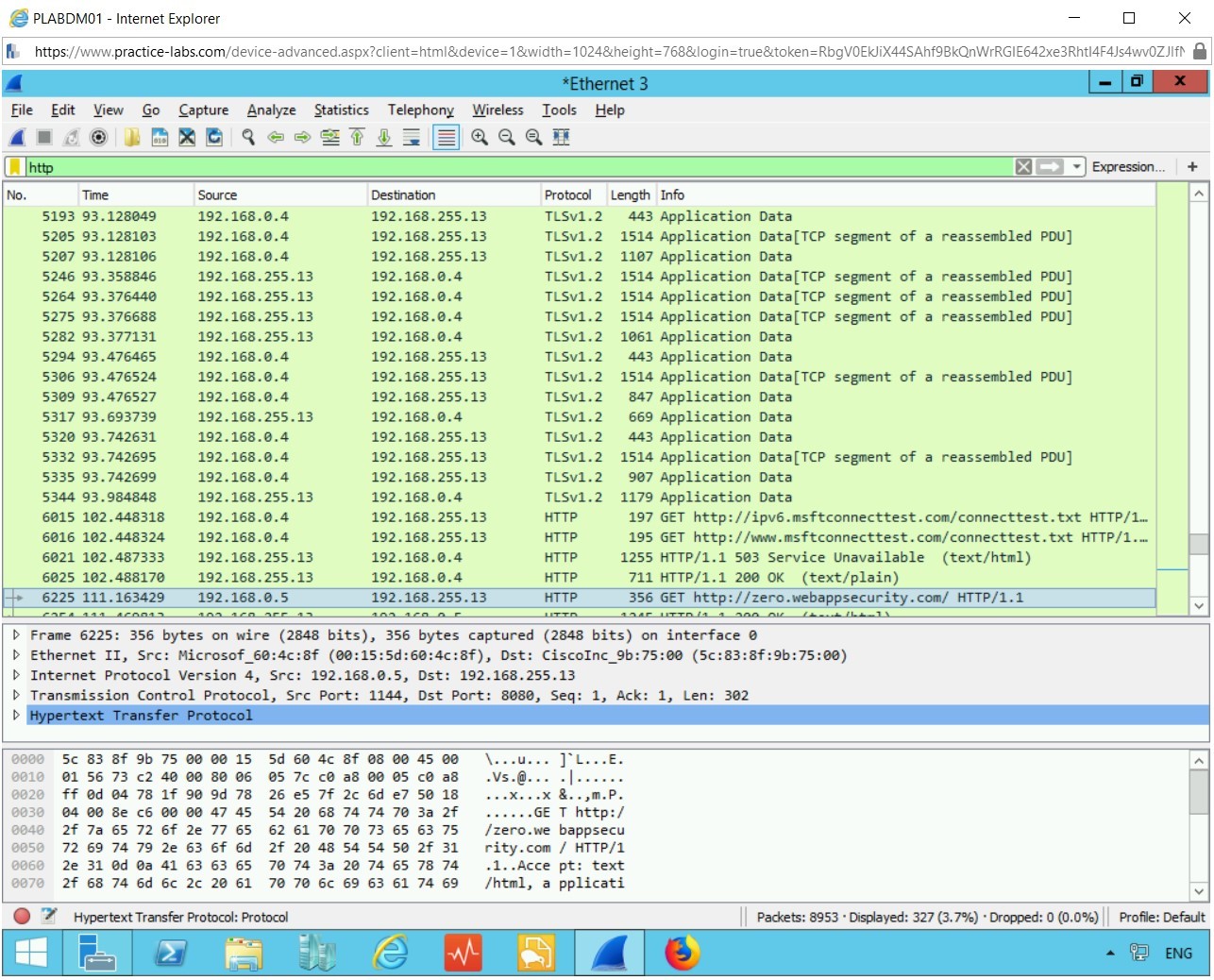Click the packet list scrollbar thumb
The image size is (1214, 980).
coord(1198,544)
